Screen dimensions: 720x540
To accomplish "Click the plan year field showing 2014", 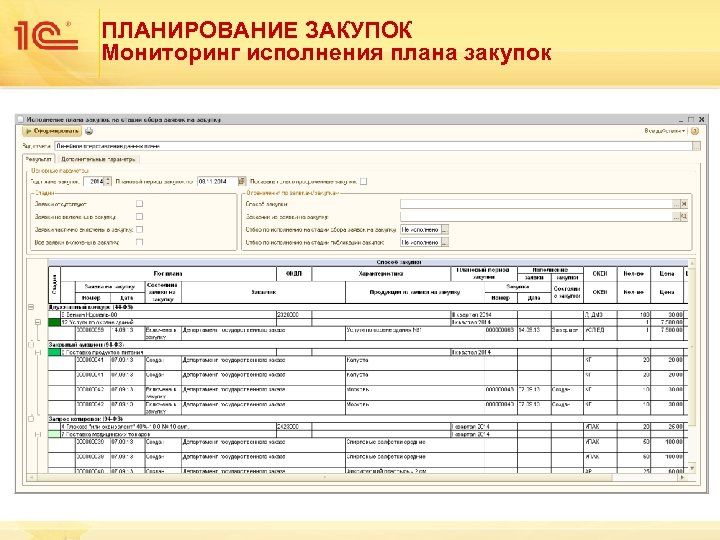I will [x=94, y=181].
